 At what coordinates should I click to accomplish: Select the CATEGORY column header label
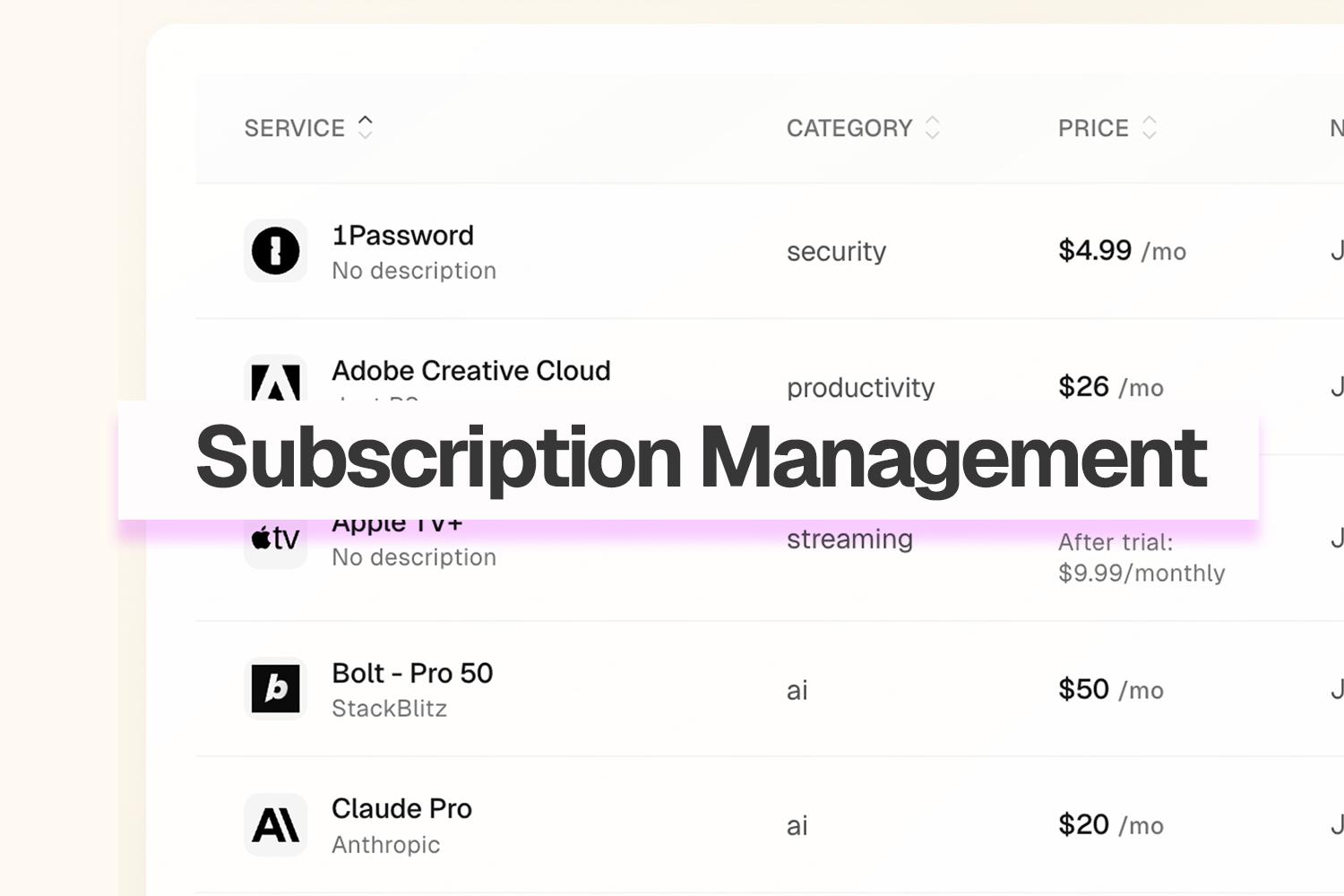[849, 128]
